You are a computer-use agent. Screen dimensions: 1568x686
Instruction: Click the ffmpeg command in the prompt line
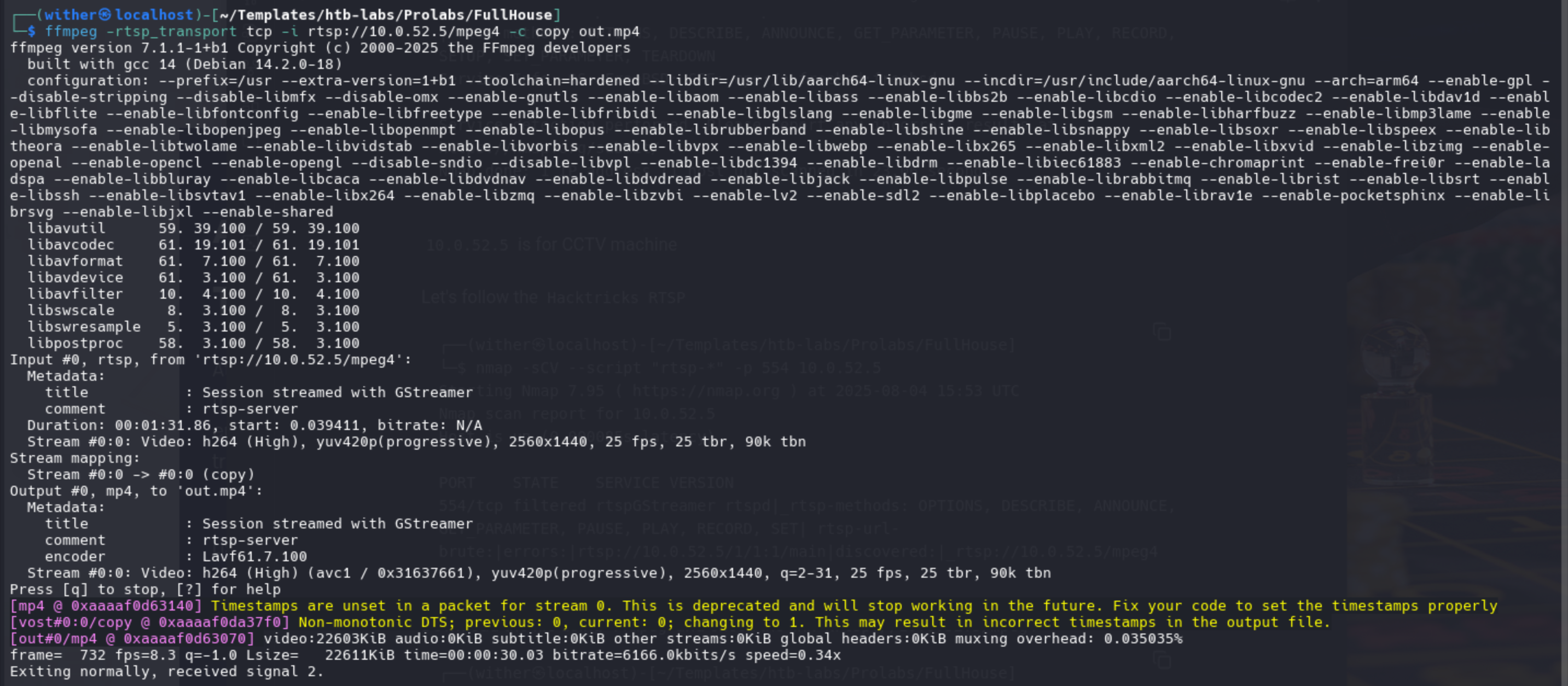(x=71, y=32)
